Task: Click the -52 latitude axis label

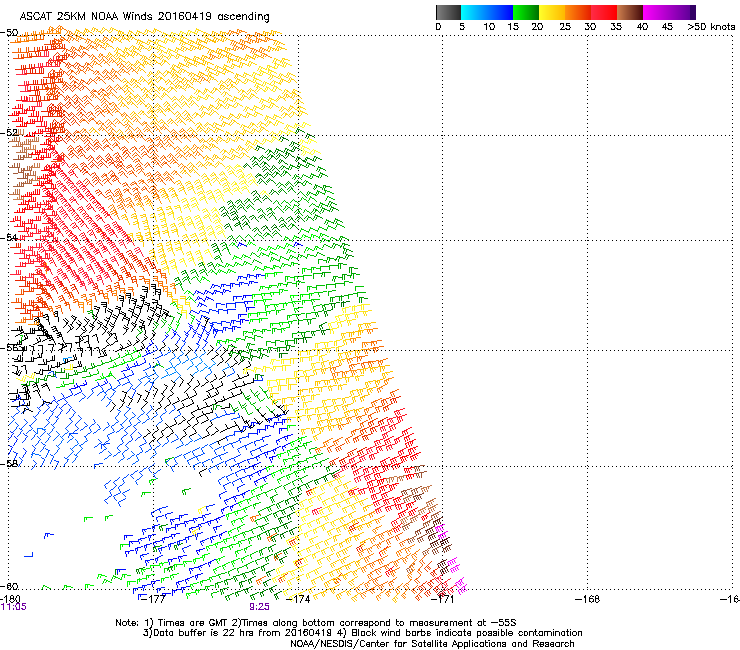Action: pos(9,133)
